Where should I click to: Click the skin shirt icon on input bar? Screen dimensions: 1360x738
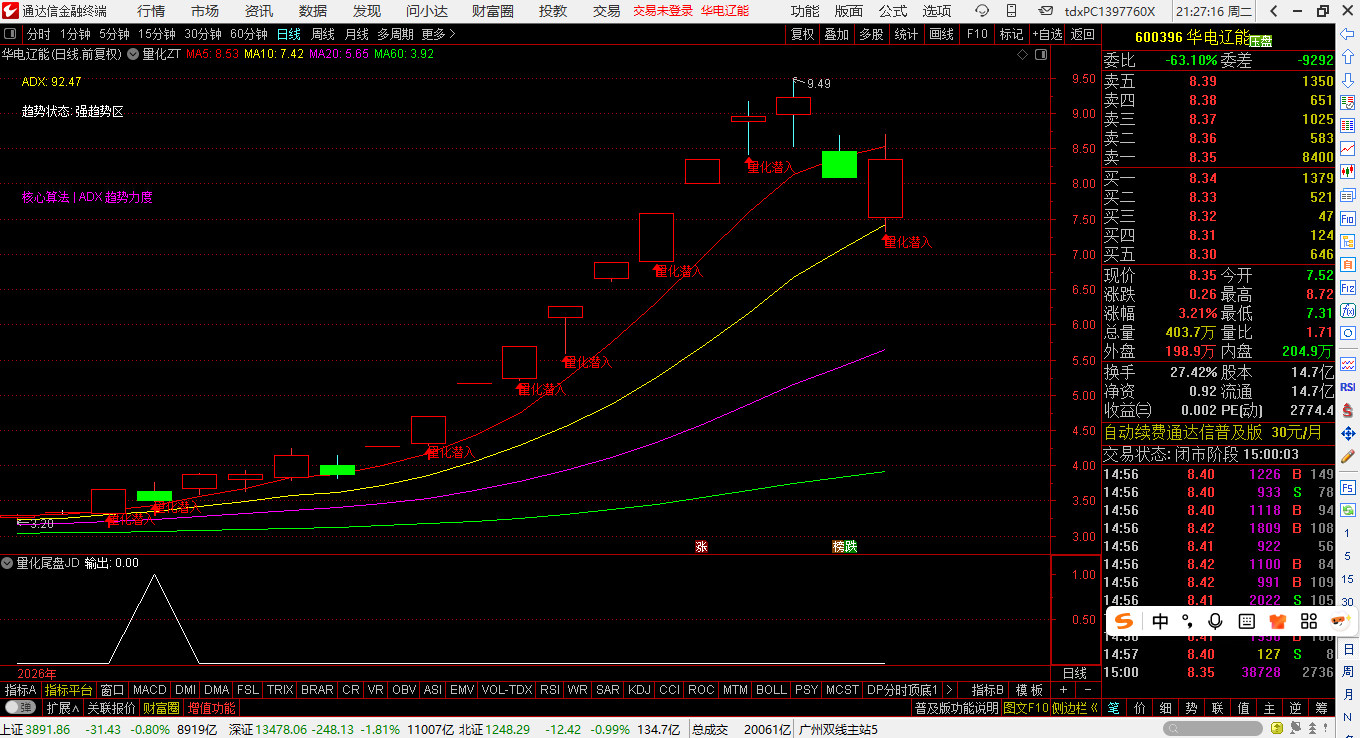coord(1277,621)
